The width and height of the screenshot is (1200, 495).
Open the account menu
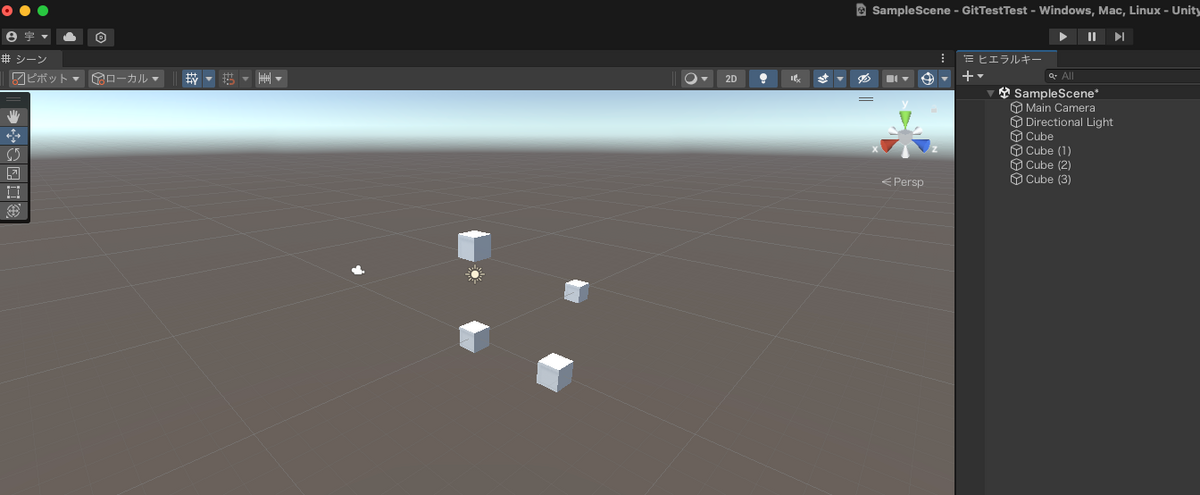27,37
